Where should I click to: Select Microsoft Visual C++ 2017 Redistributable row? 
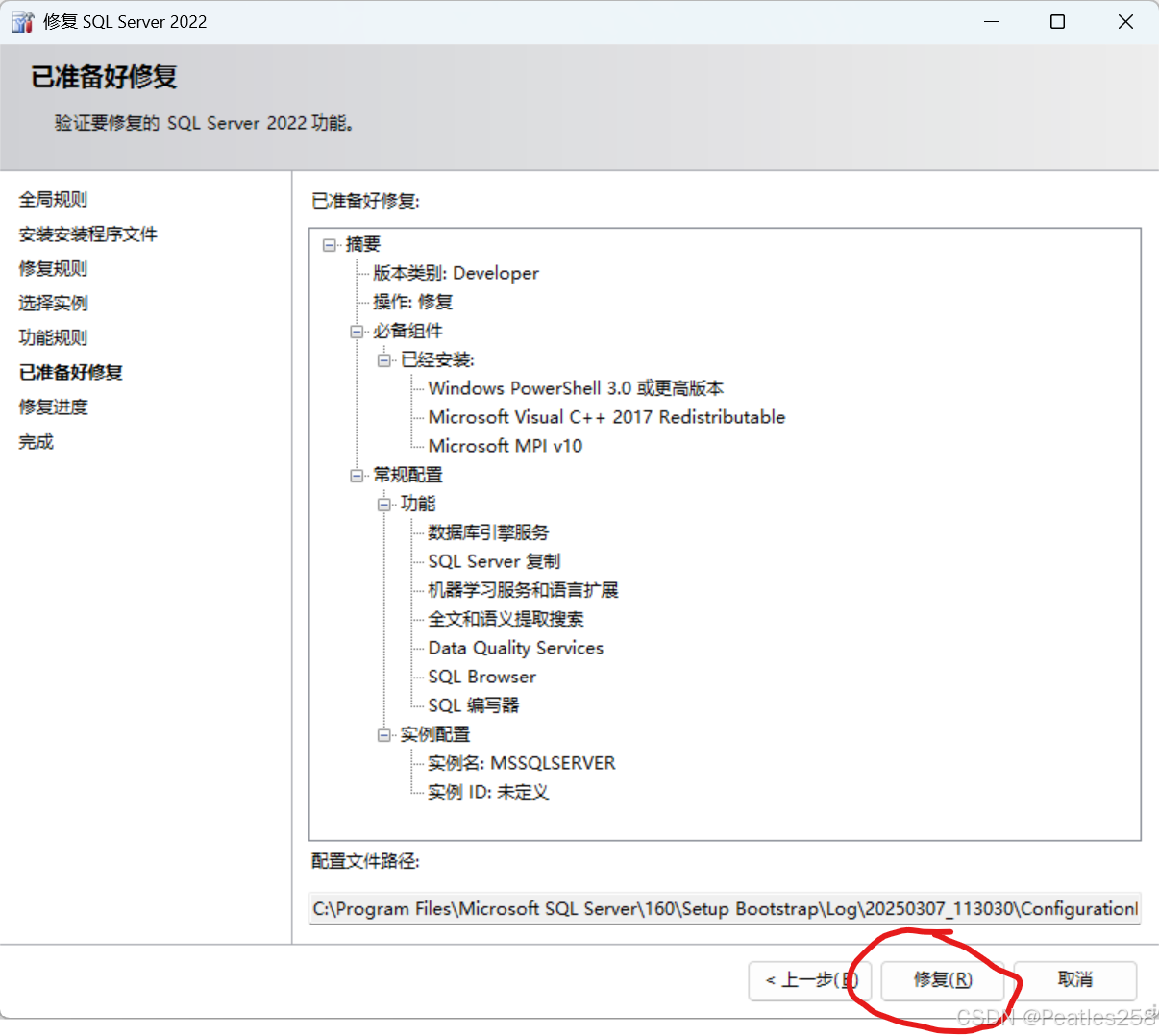(606, 418)
